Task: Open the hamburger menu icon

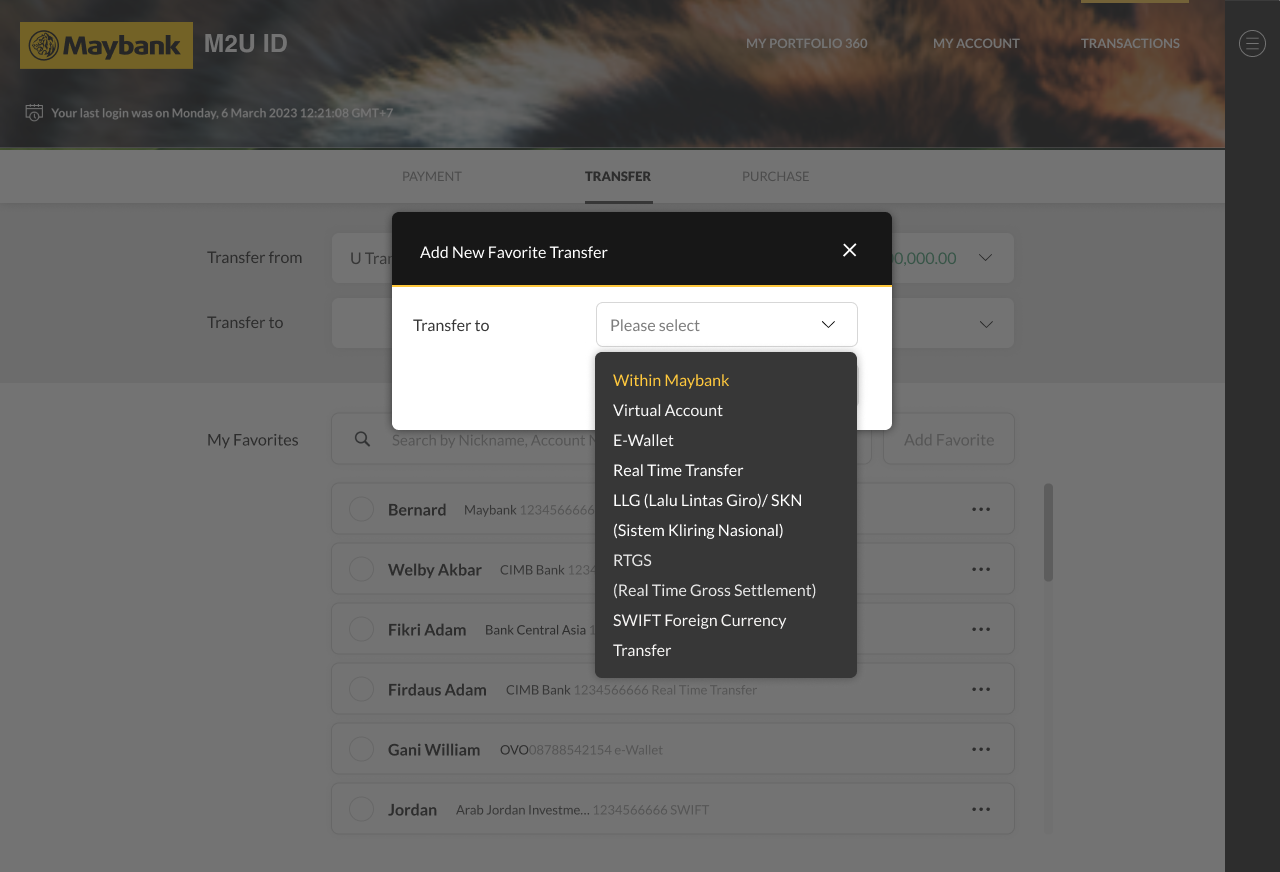Action: pos(1252,43)
